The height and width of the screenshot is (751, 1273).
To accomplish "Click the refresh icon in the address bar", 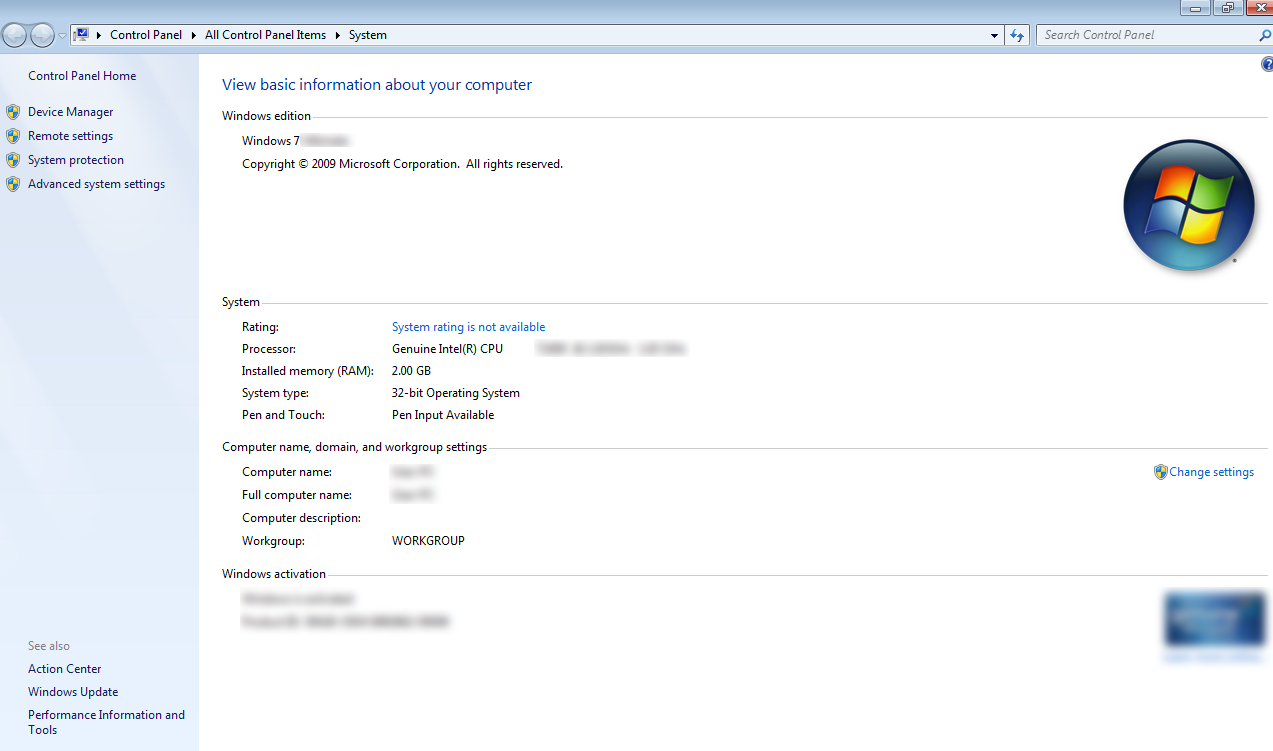I will pyautogui.click(x=1017, y=34).
